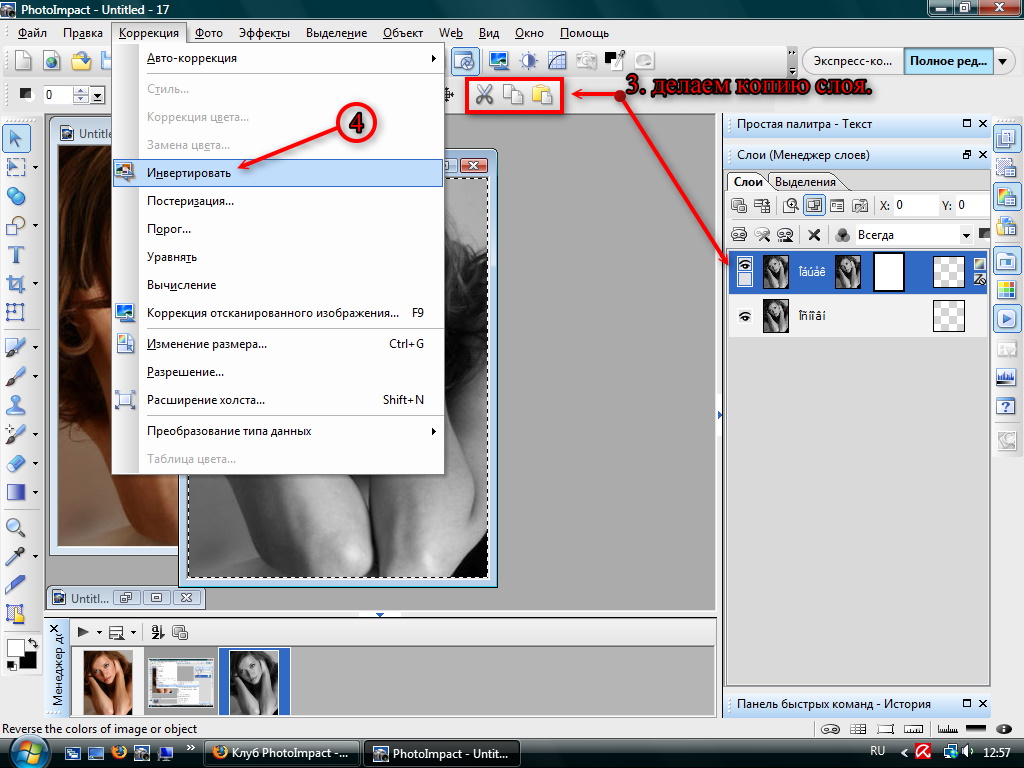Click Расширение холста menu item
Screen dimensions: 1024x768
[x=278, y=400]
